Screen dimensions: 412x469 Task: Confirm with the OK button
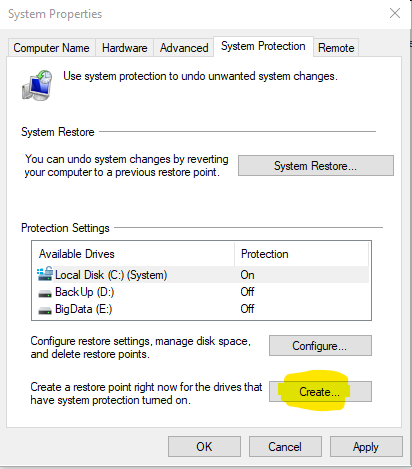coord(204,447)
